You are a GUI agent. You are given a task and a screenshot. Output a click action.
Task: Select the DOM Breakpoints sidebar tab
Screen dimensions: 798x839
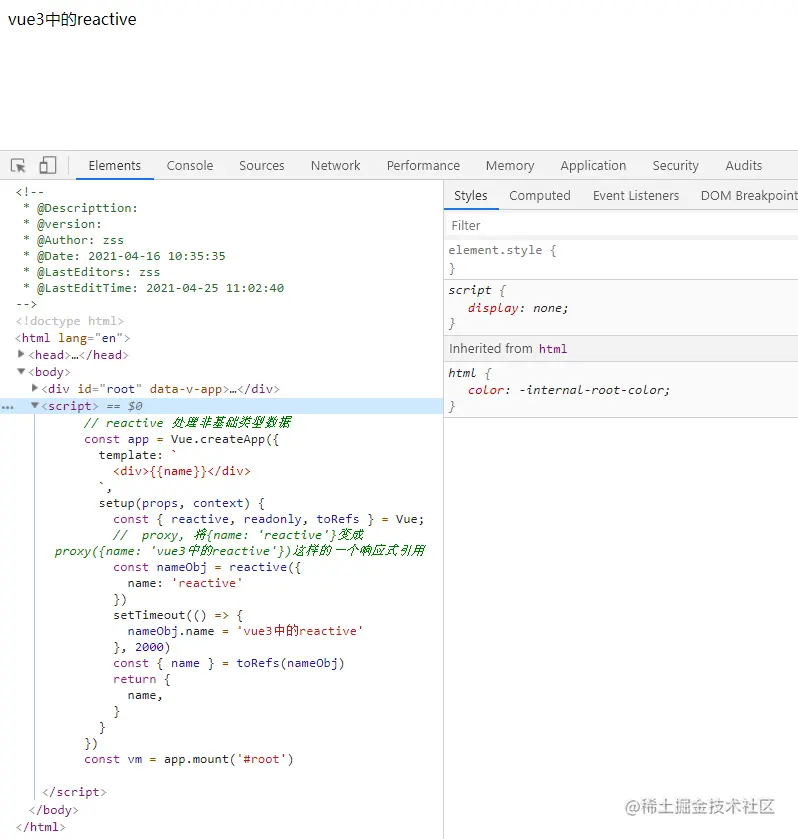749,196
